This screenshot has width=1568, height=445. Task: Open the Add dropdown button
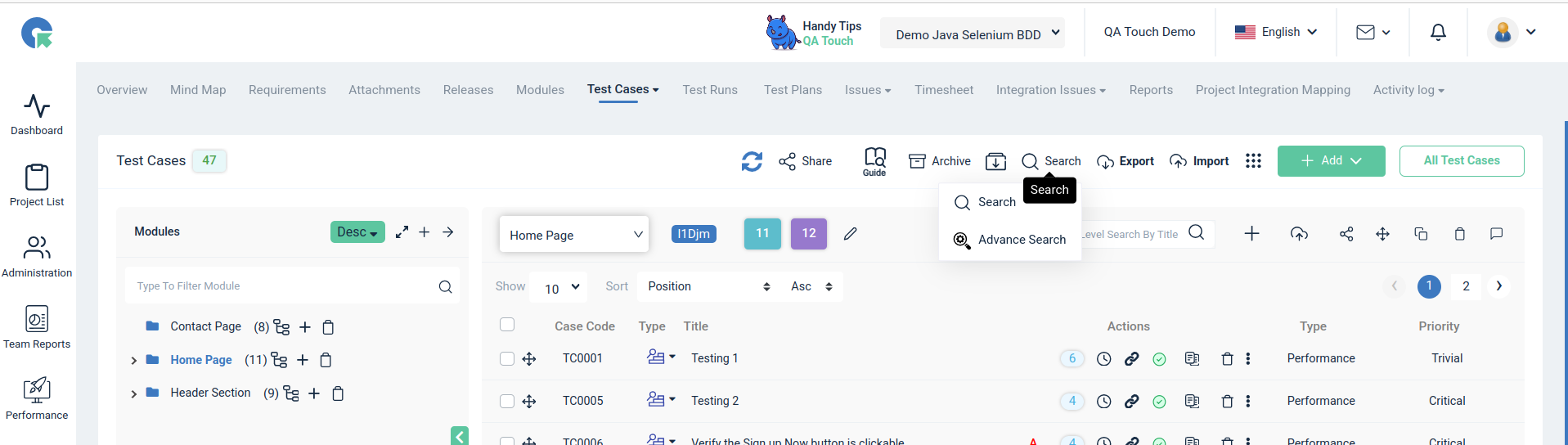tap(1331, 161)
